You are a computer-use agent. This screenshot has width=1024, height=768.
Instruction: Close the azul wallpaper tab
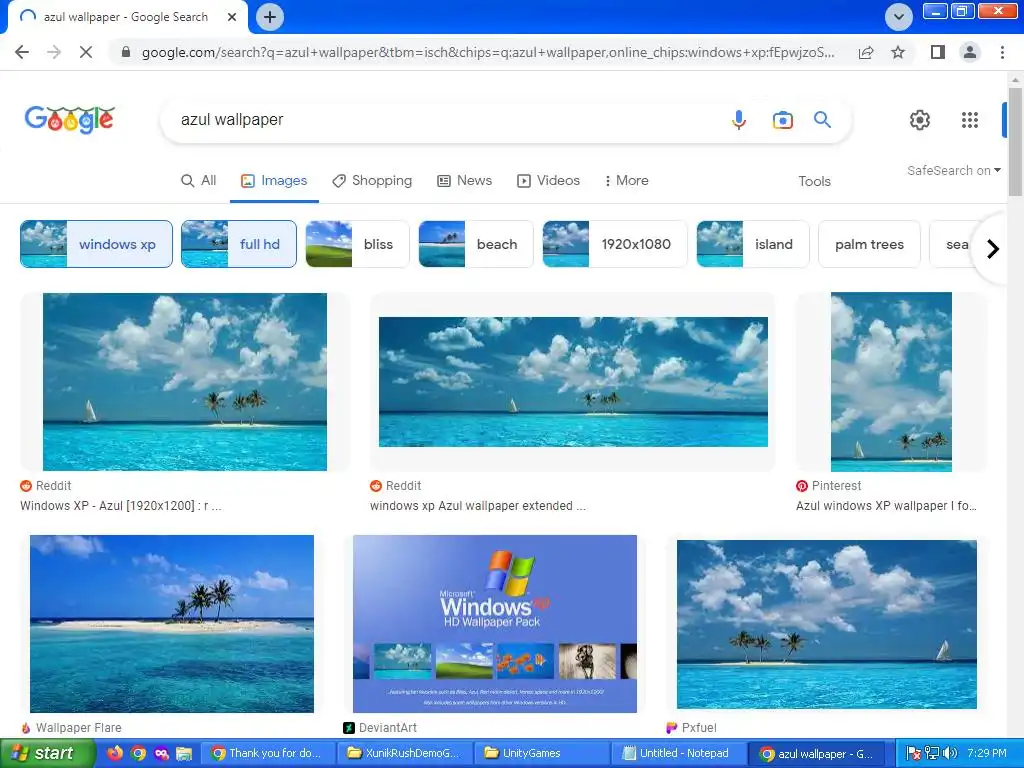pos(232,17)
